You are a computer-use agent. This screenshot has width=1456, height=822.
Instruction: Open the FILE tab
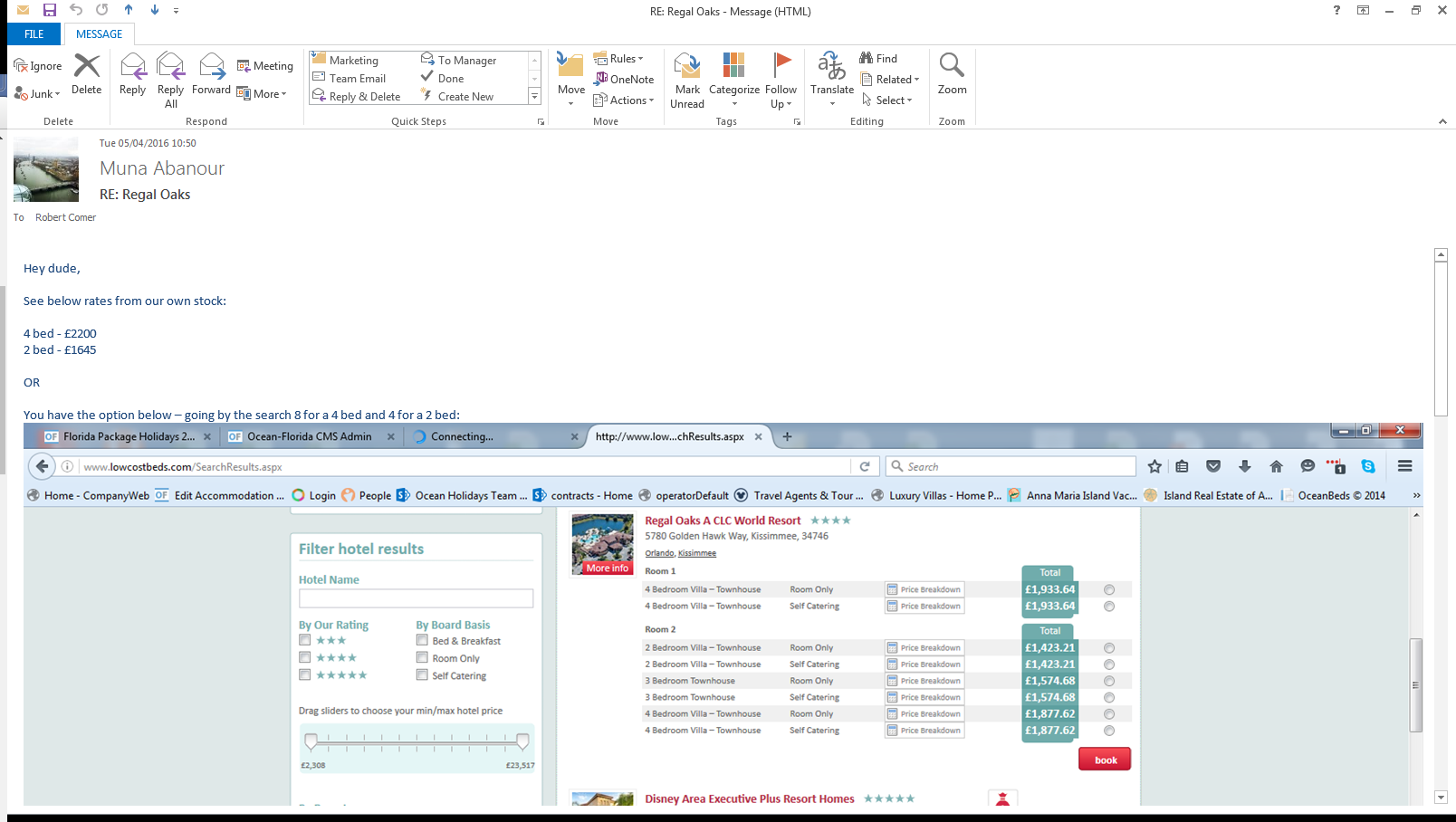click(x=34, y=34)
